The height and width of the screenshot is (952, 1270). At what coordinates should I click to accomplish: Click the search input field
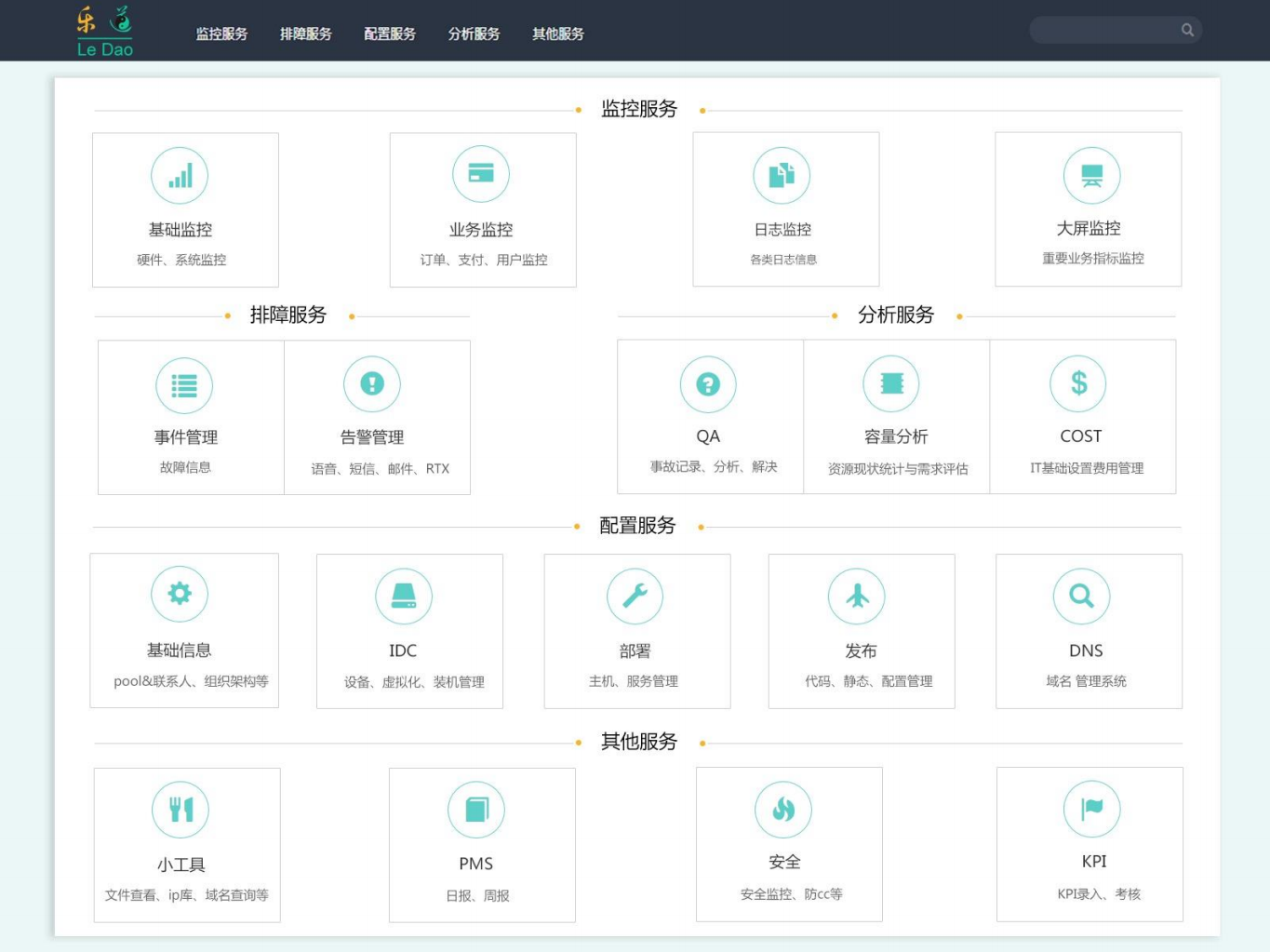1107,30
